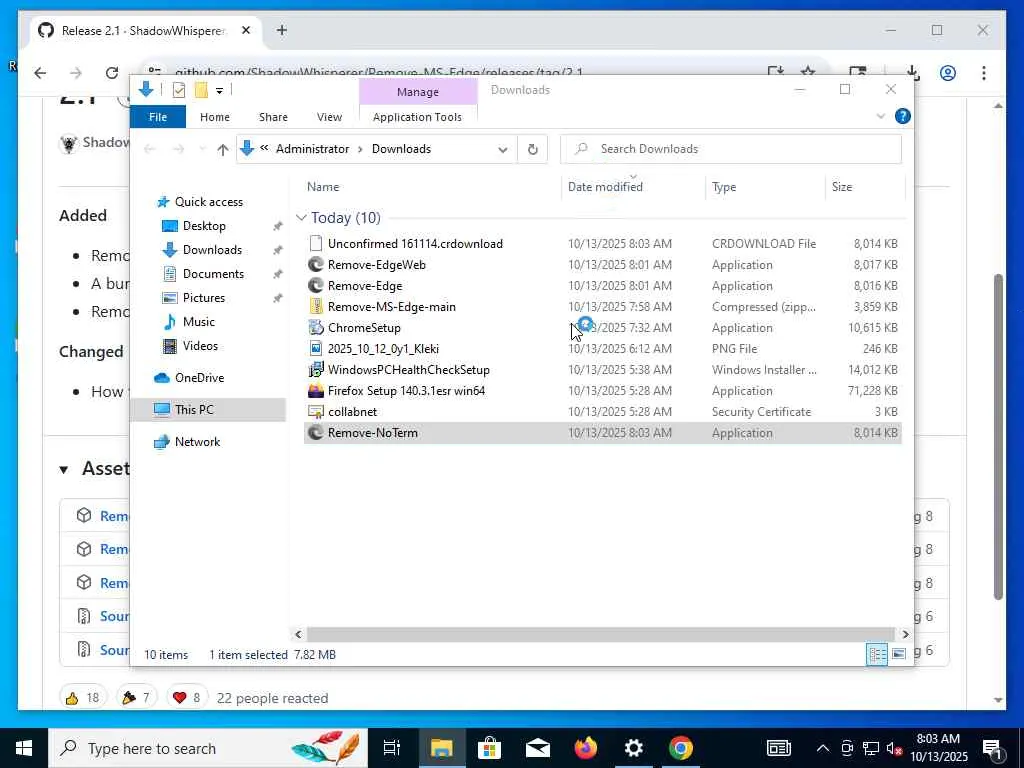
Task: Switch to Large icons view layout
Action: click(x=899, y=654)
